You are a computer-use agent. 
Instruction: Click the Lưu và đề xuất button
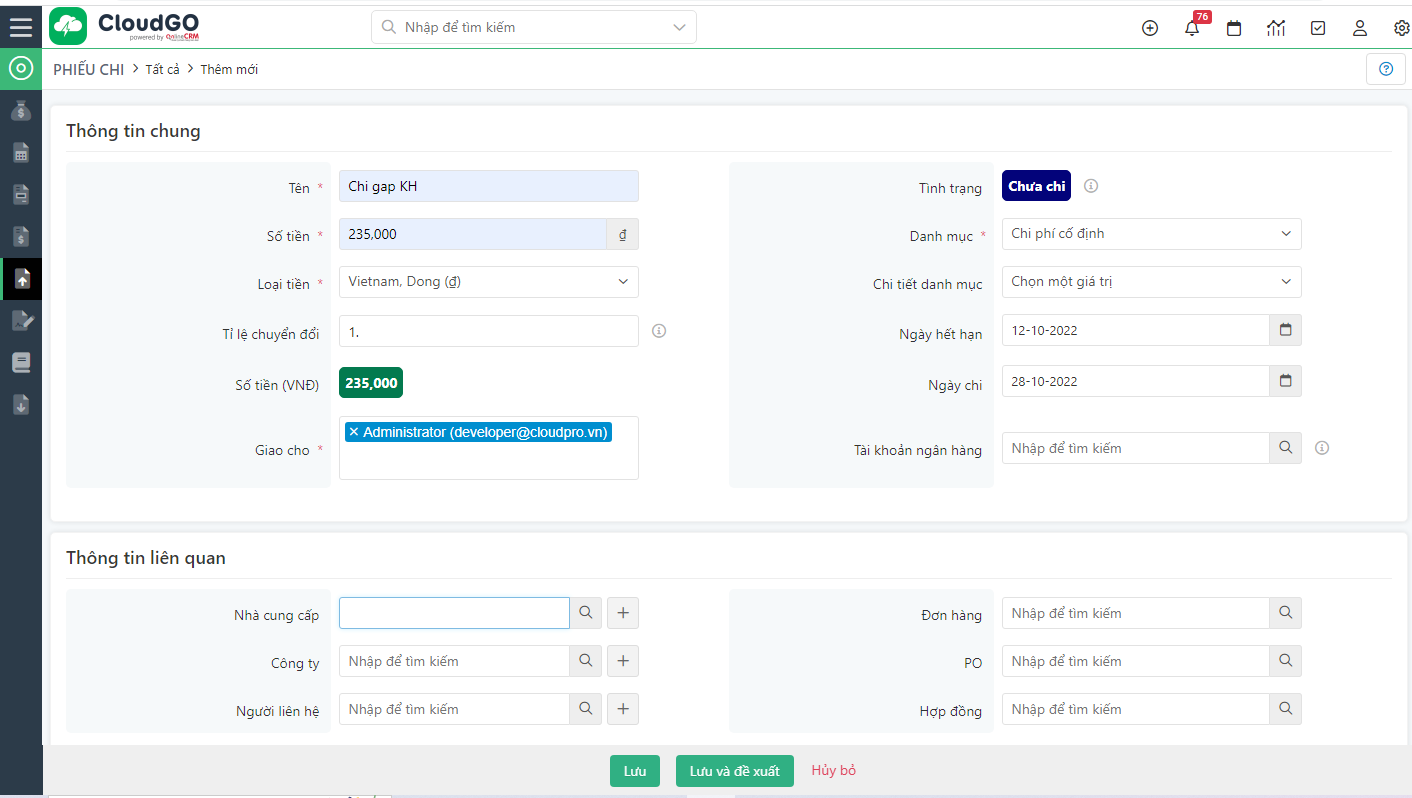tap(734, 771)
